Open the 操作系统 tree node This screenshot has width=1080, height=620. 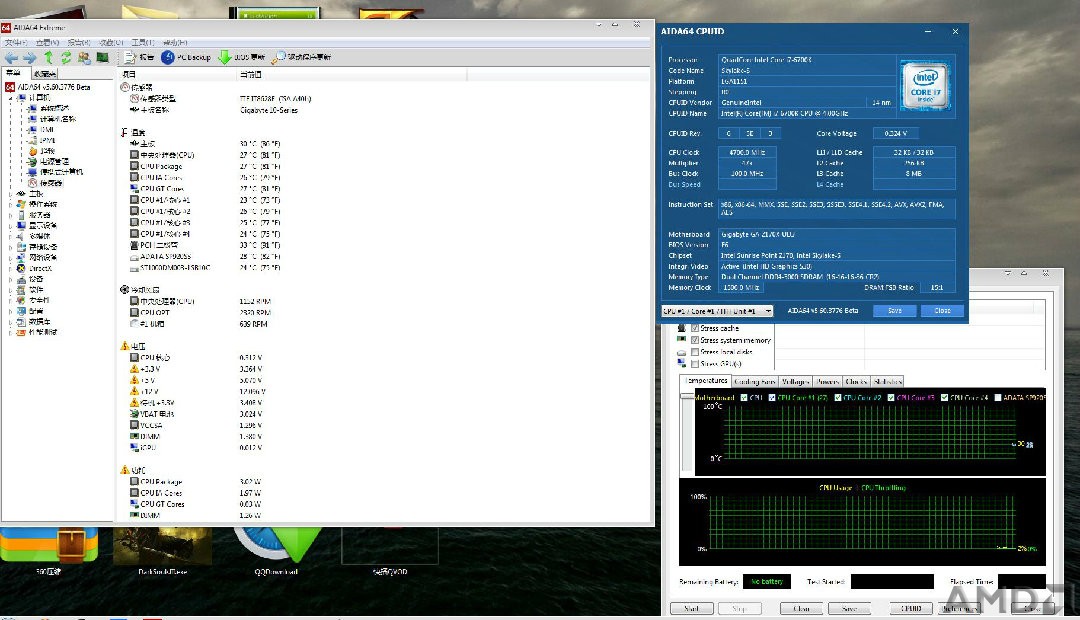[37, 204]
